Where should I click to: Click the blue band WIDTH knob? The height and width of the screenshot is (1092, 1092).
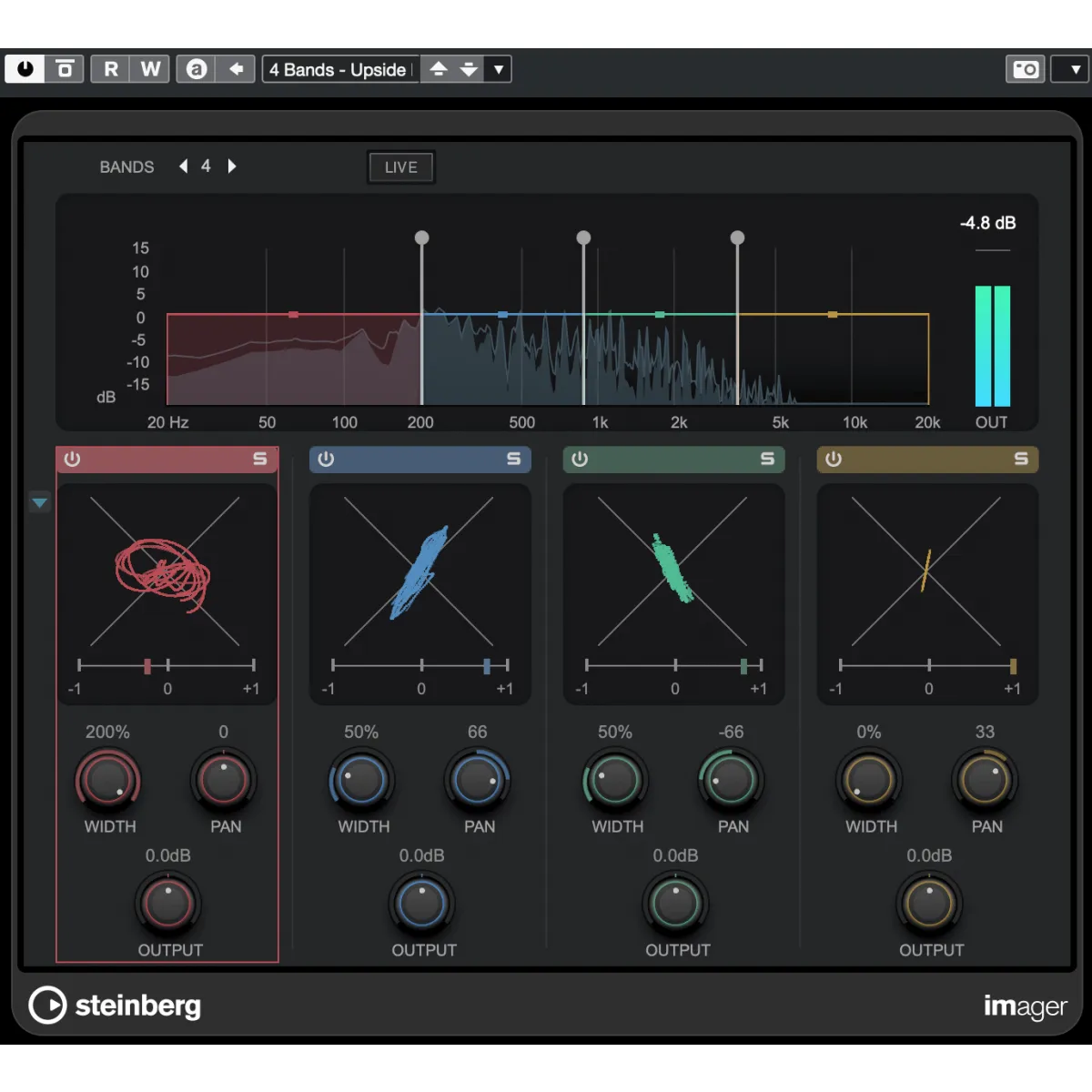pyautogui.click(x=361, y=780)
